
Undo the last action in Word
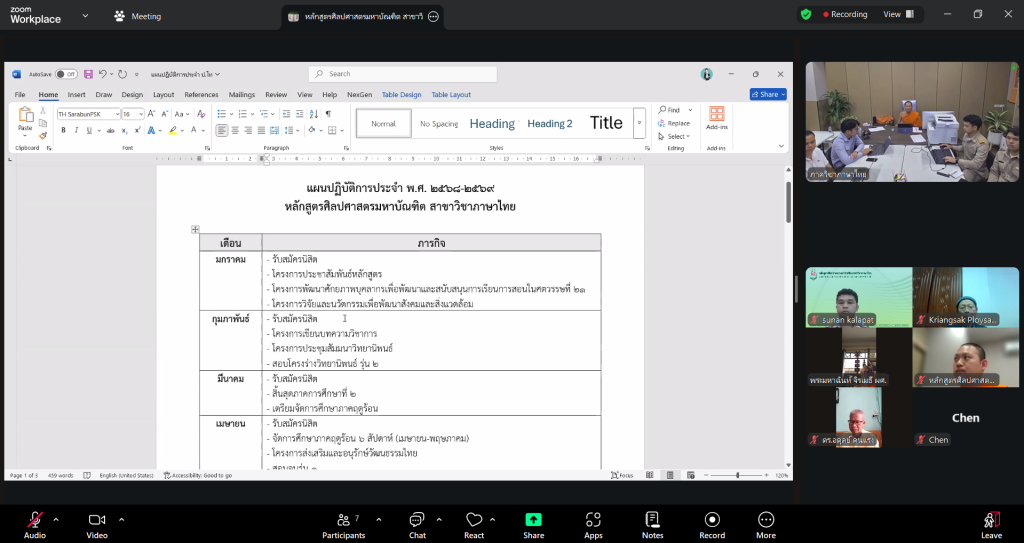103,74
